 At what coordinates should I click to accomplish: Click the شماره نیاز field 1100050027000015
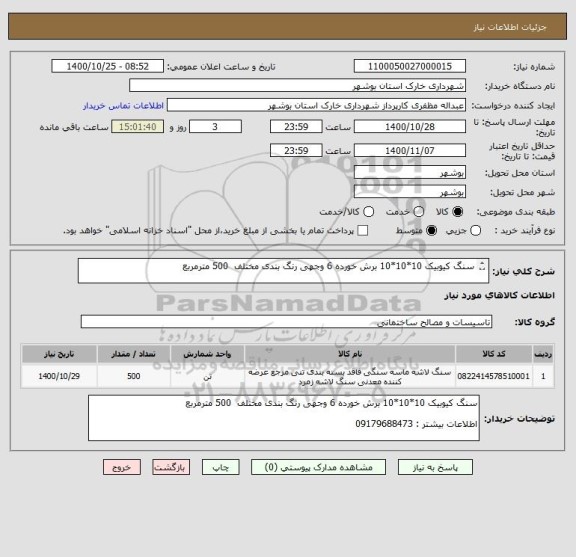[x=410, y=67]
